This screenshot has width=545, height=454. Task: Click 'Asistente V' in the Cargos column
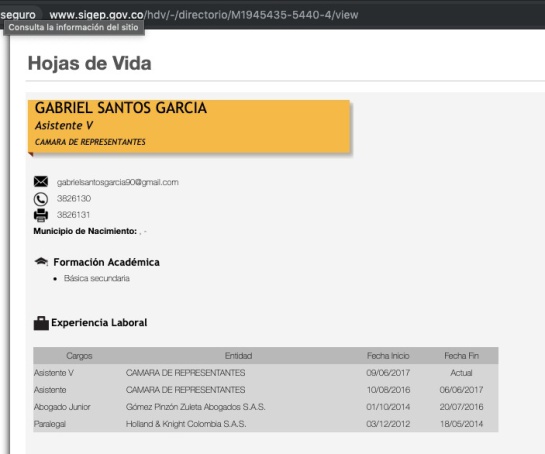(x=54, y=373)
